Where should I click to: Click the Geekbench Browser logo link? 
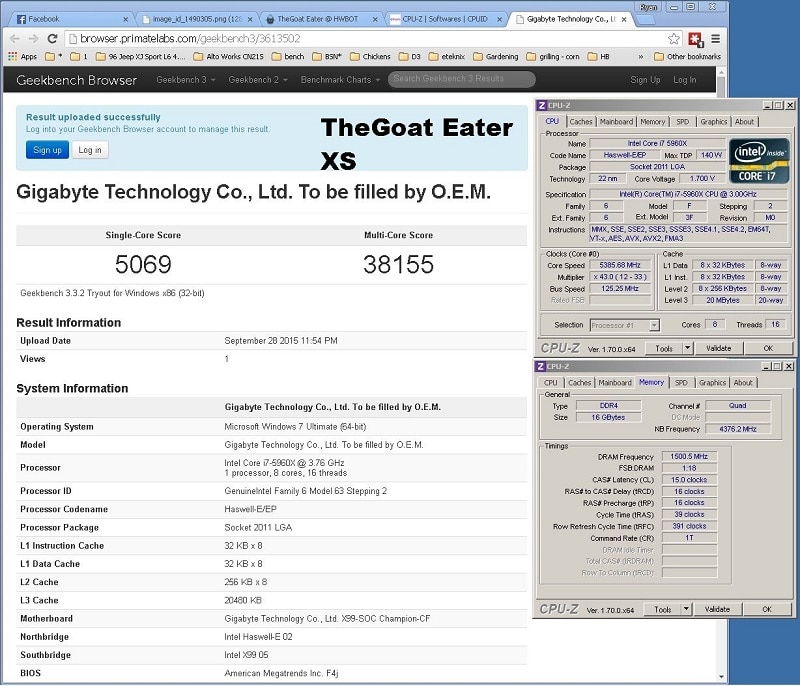coord(77,80)
